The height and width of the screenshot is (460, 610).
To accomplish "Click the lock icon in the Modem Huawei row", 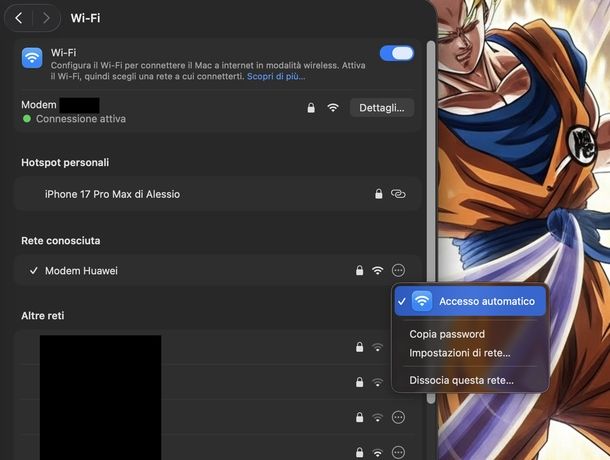I will 359,270.
